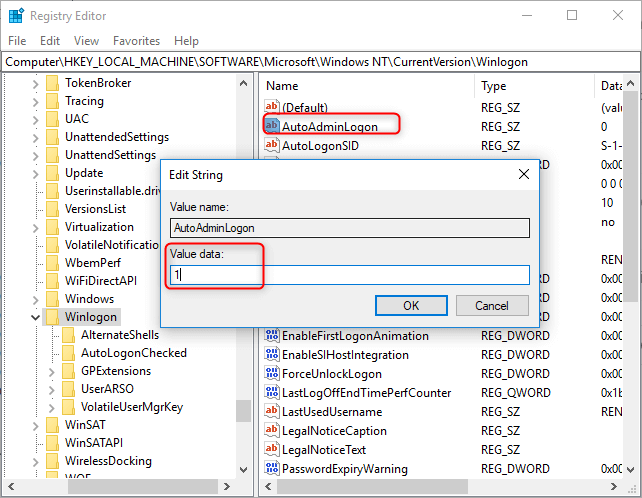This screenshot has height=498, width=642.
Task: Select the EnableFirstLogonAnimation DWORD icon
Action: [272, 335]
